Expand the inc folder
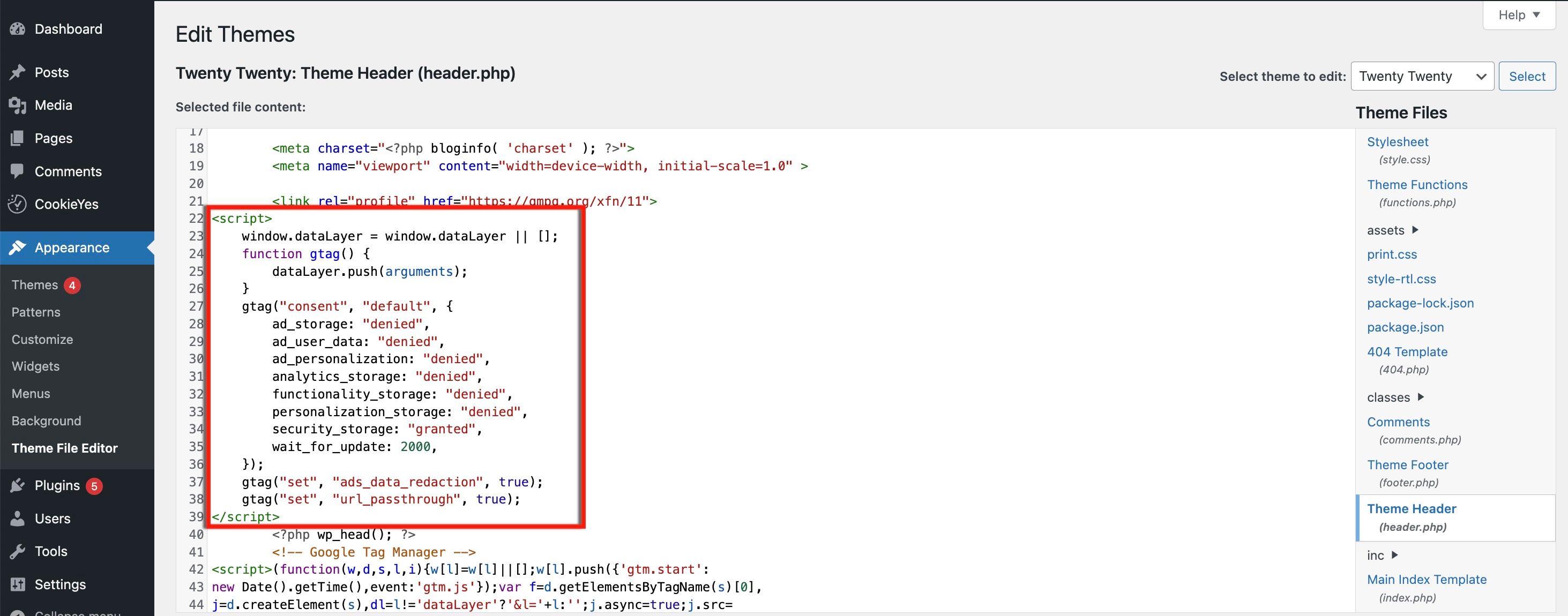Viewport: 1568px width, 616px height. [x=1383, y=555]
